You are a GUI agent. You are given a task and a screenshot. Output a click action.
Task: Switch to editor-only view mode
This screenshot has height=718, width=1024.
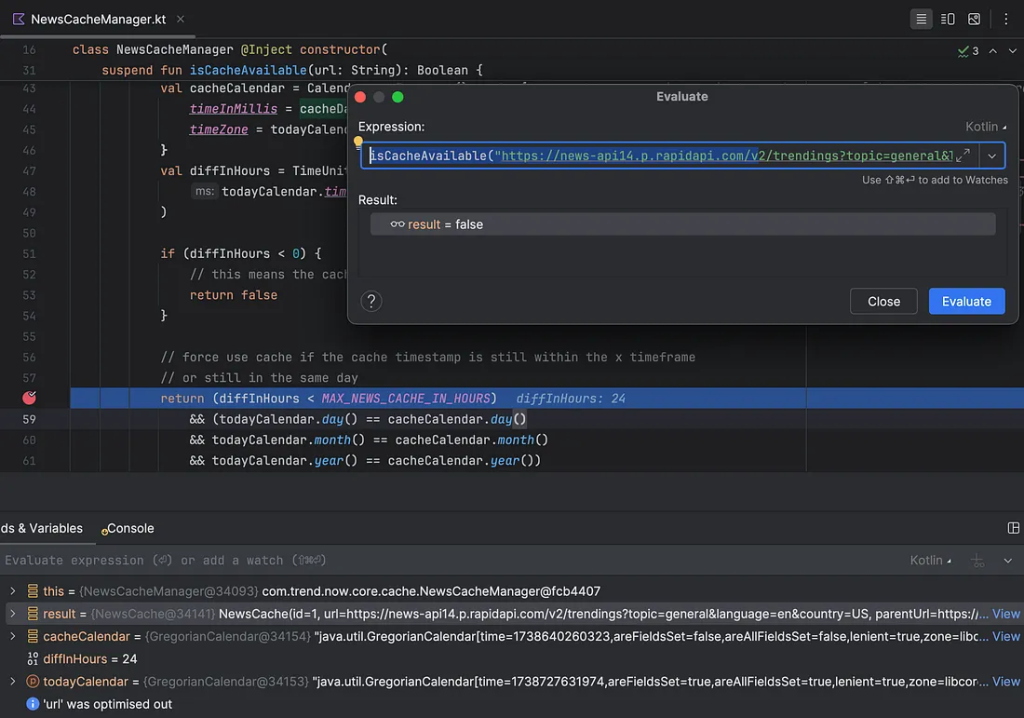(921, 19)
